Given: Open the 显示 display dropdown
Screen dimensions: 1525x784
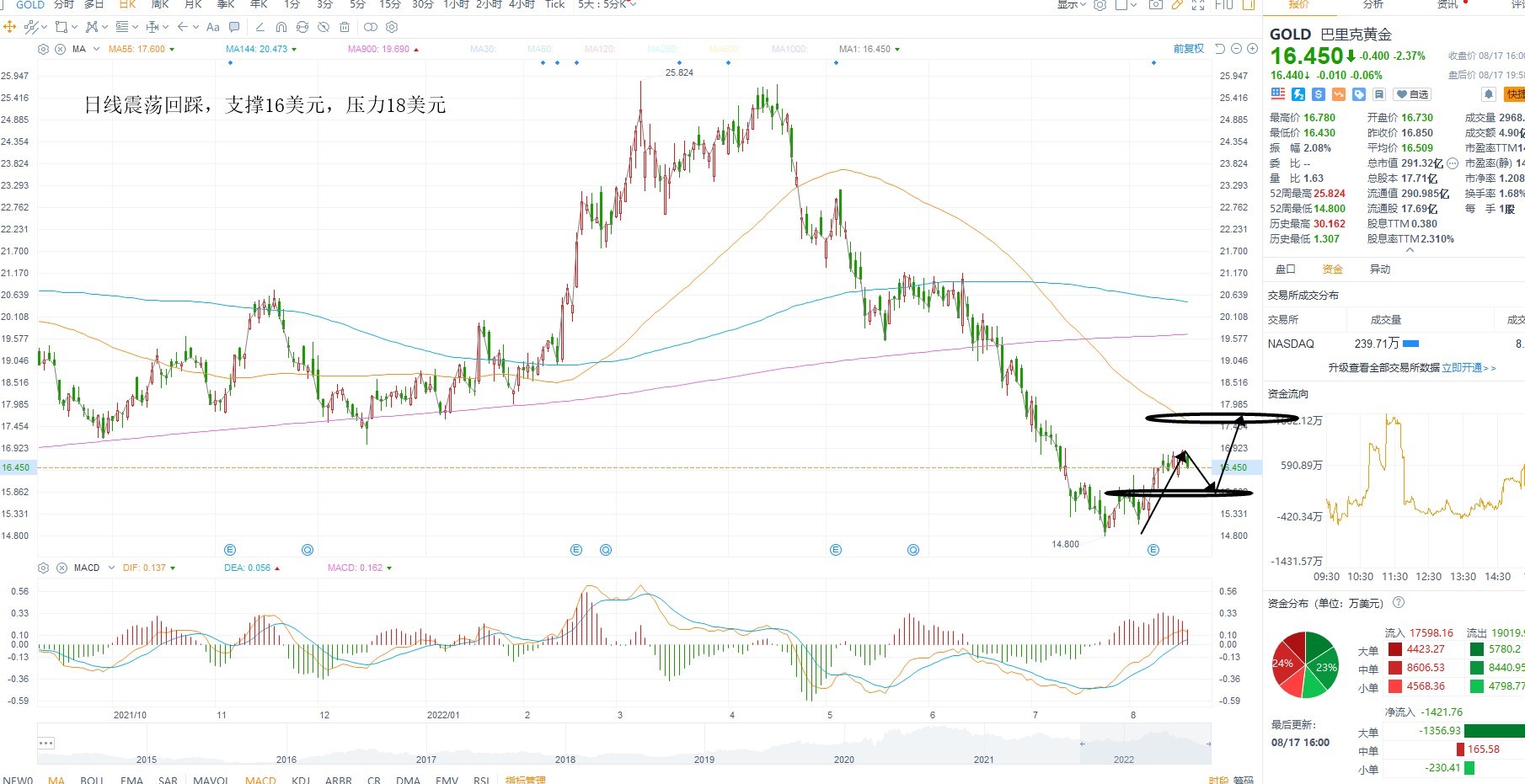Looking at the screenshot, I should click(x=1073, y=4).
